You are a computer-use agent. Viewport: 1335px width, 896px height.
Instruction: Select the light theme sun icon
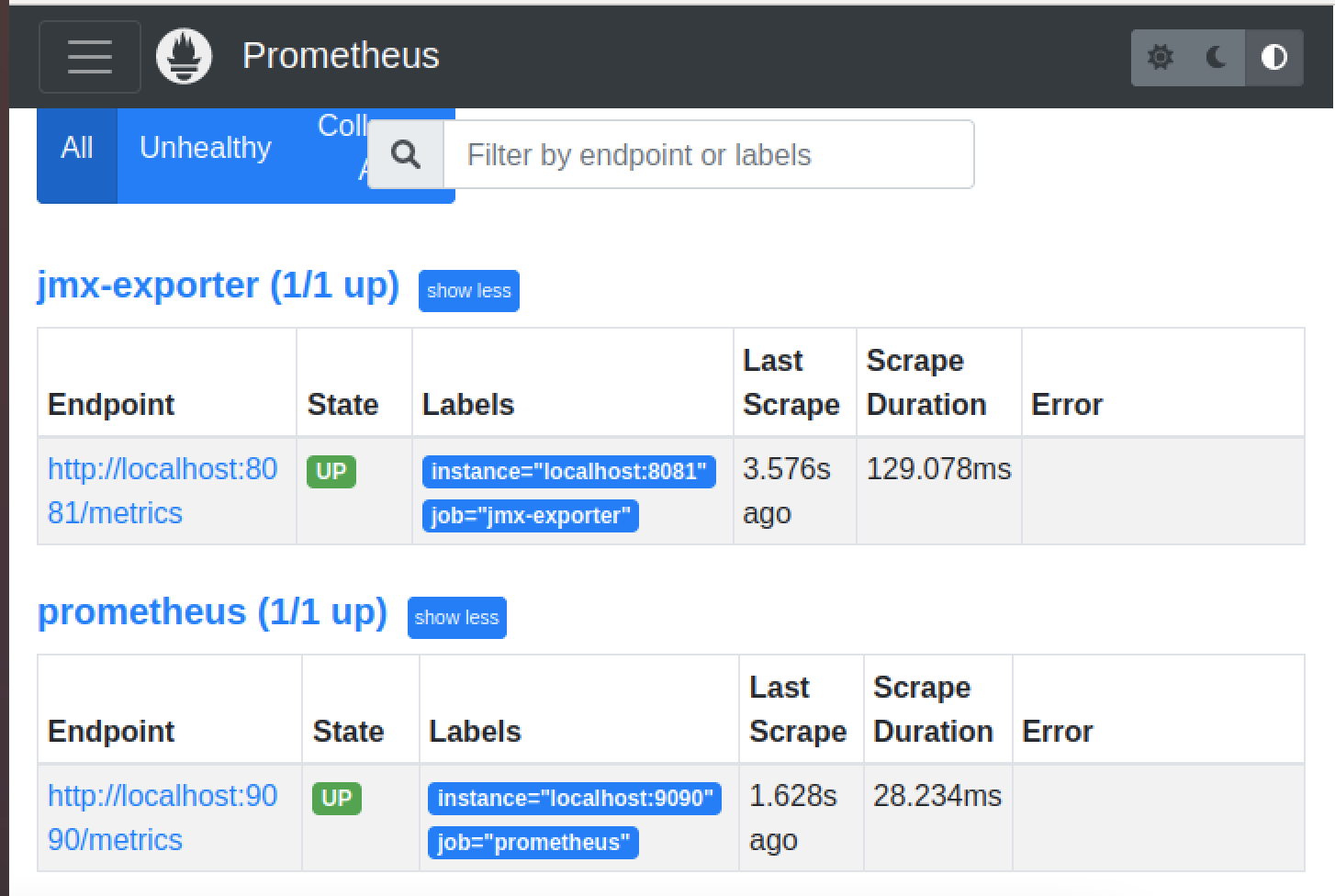1161,57
